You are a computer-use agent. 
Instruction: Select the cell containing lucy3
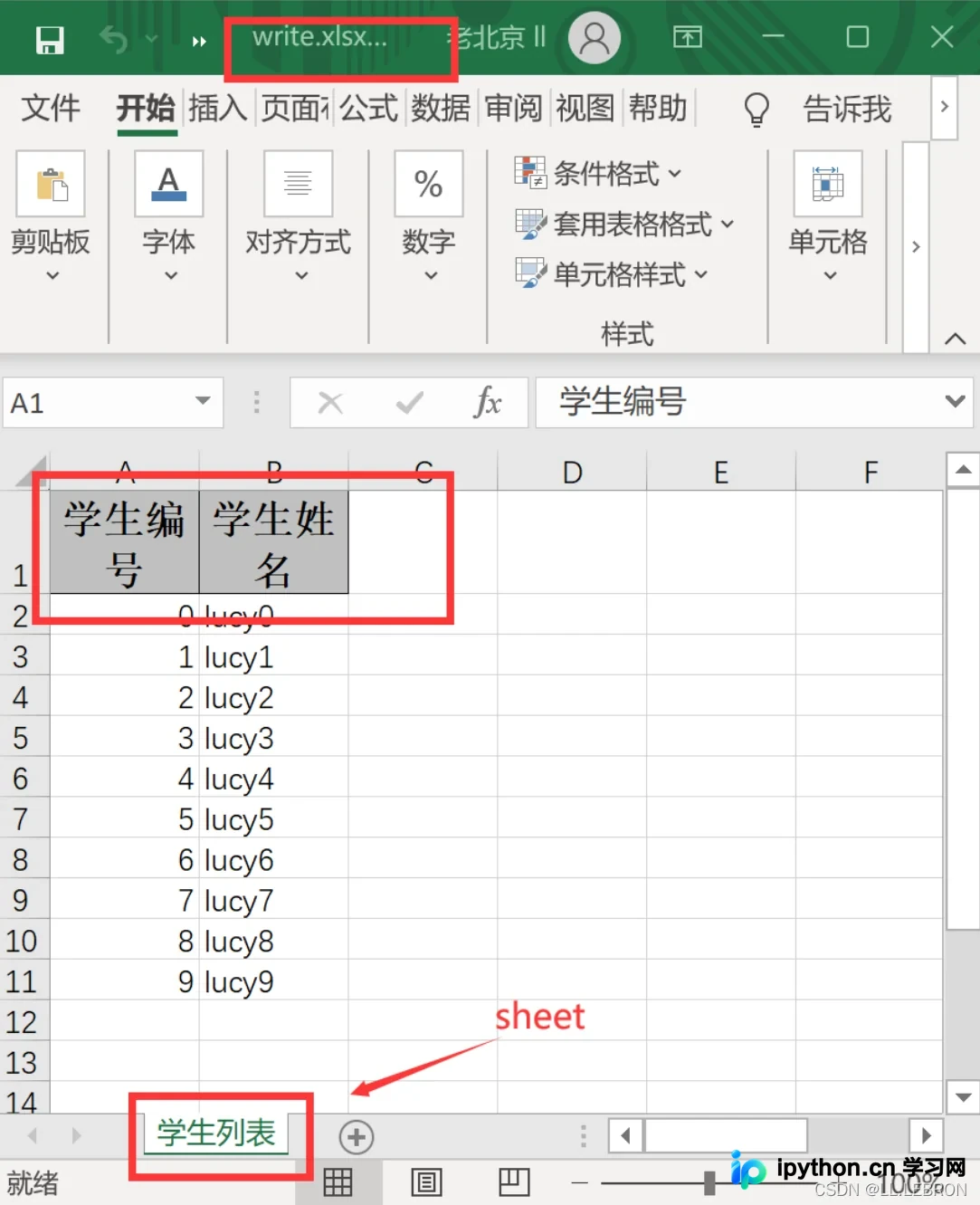(x=273, y=738)
